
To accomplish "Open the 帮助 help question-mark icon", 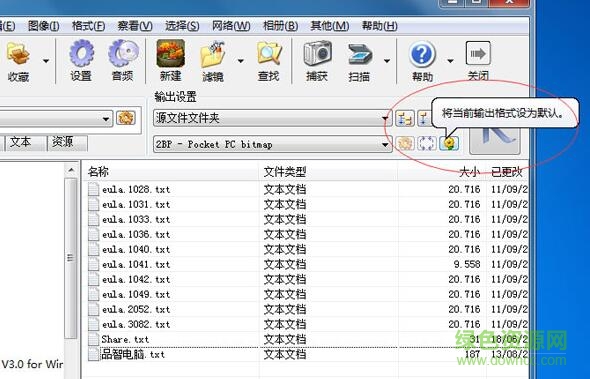I will (x=422, y=62).
